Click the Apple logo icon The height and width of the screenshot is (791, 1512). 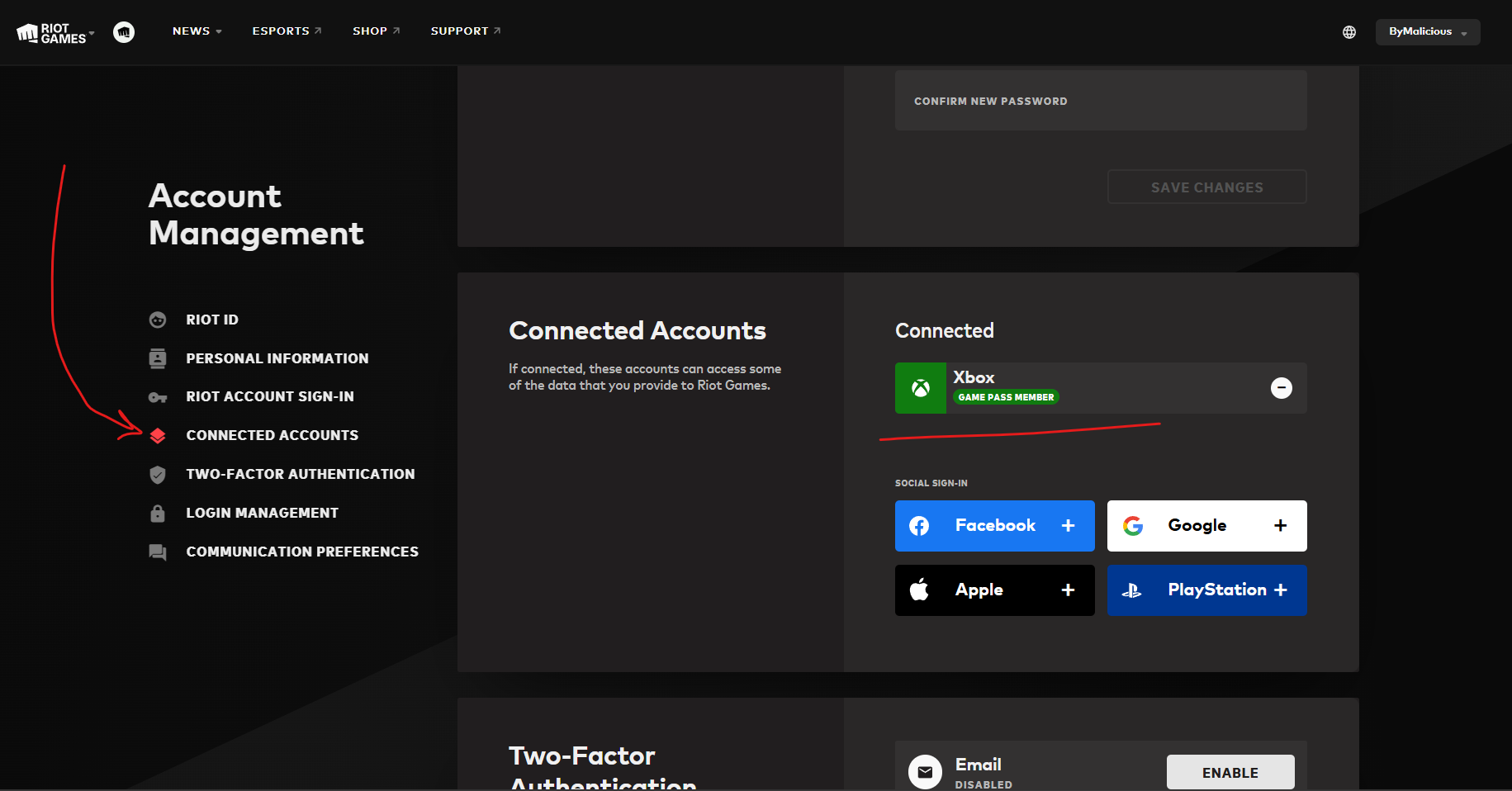(x=919, y=590)
